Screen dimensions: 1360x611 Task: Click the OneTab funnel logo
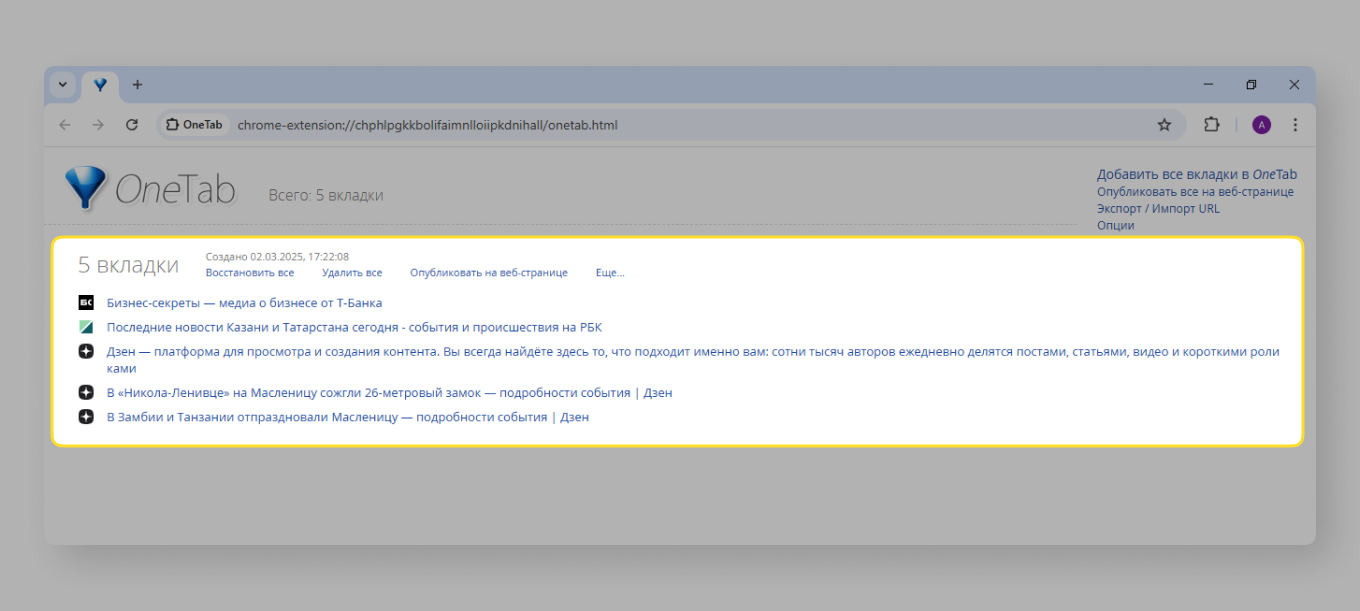coord(85,187)
